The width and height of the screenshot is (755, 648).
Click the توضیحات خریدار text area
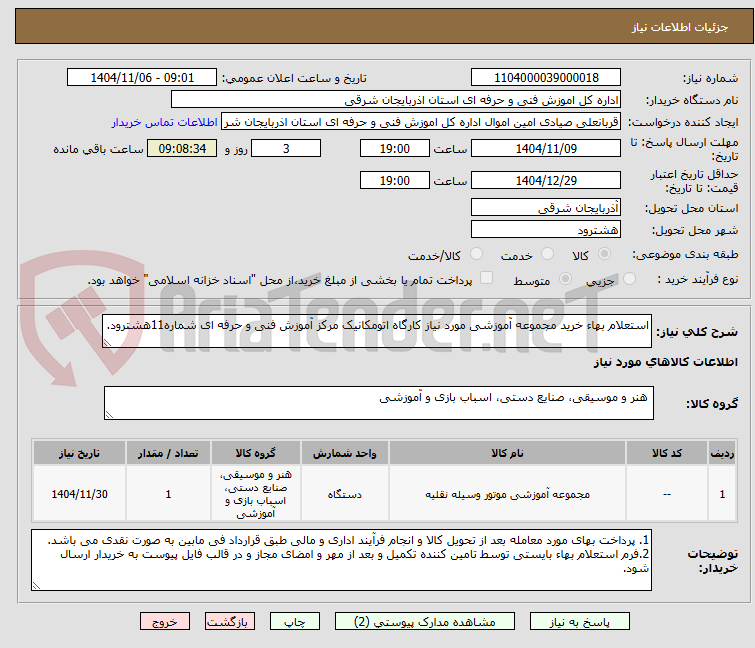coord(341,560)
